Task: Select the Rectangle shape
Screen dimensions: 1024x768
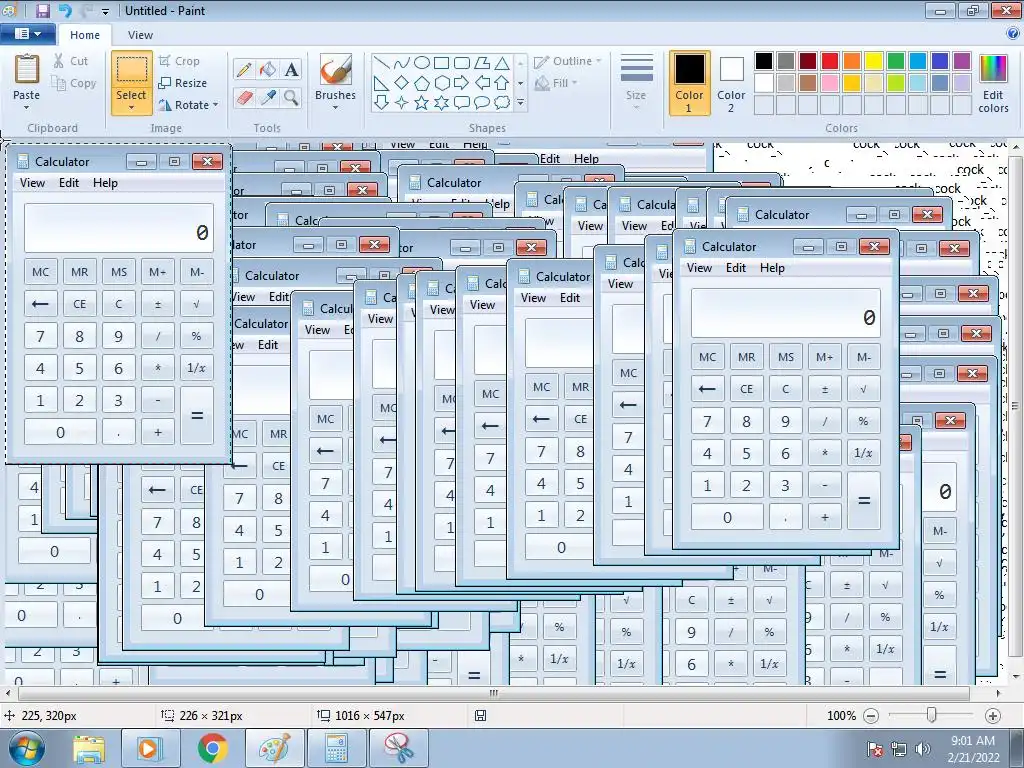Action: point(441,63)
